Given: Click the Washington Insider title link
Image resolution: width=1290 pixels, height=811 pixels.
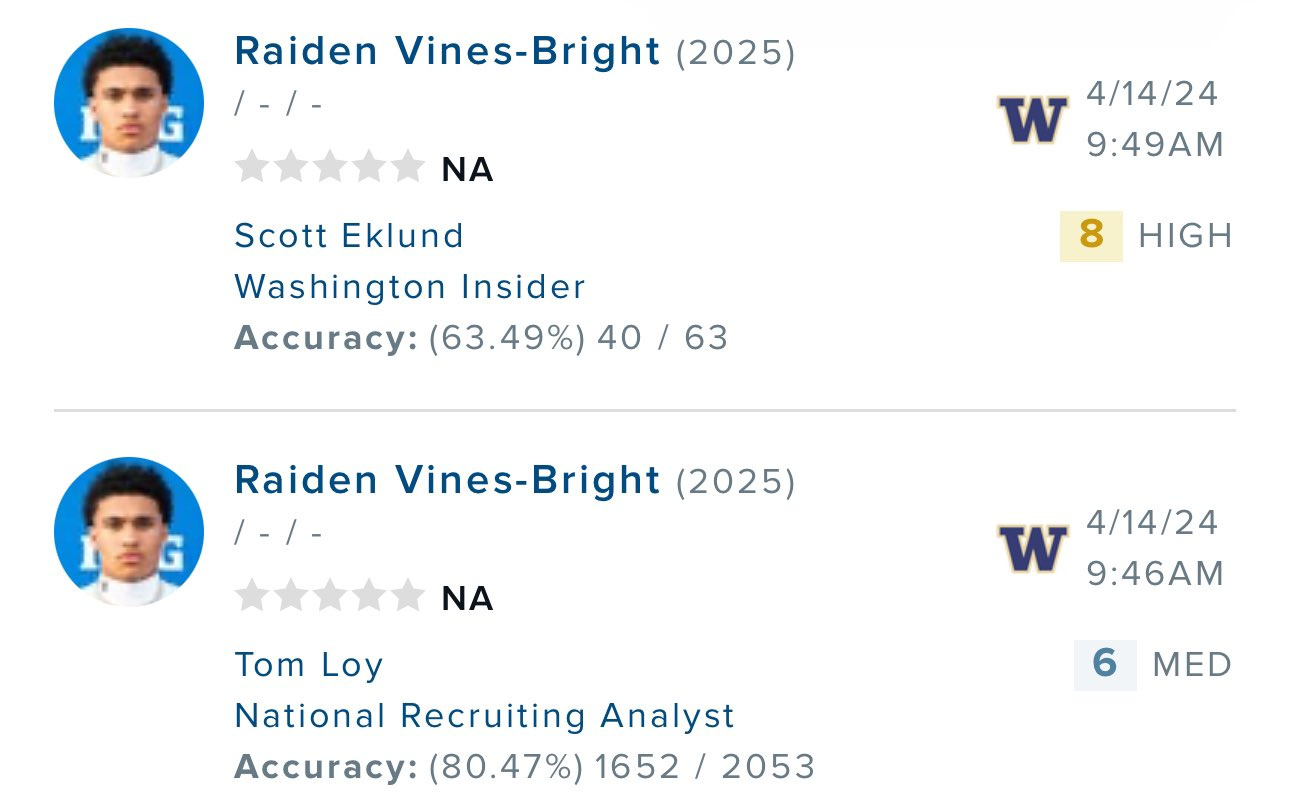Looking at the screenshot, I should 410,288.
